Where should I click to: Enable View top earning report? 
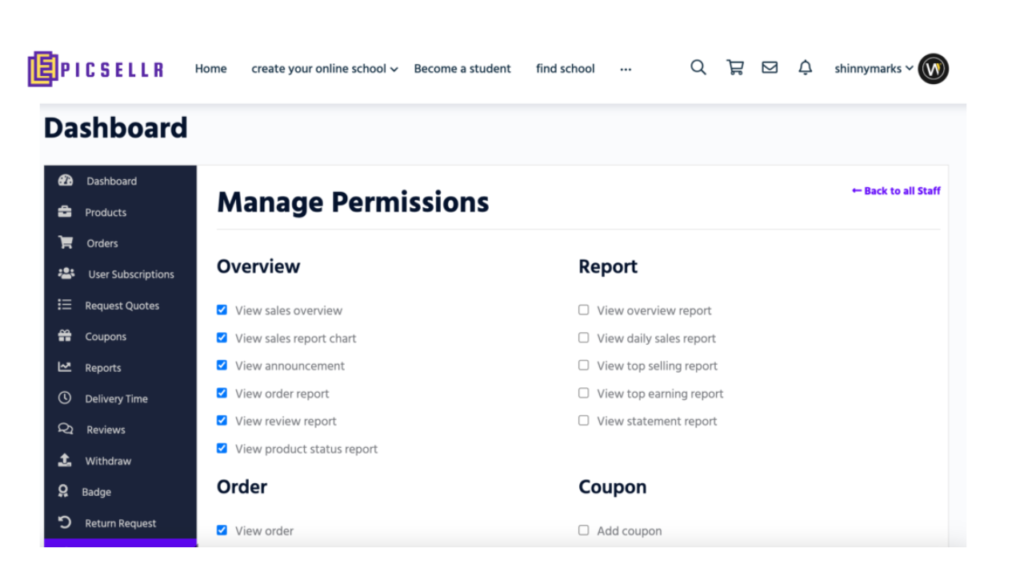tap(583, 393)
